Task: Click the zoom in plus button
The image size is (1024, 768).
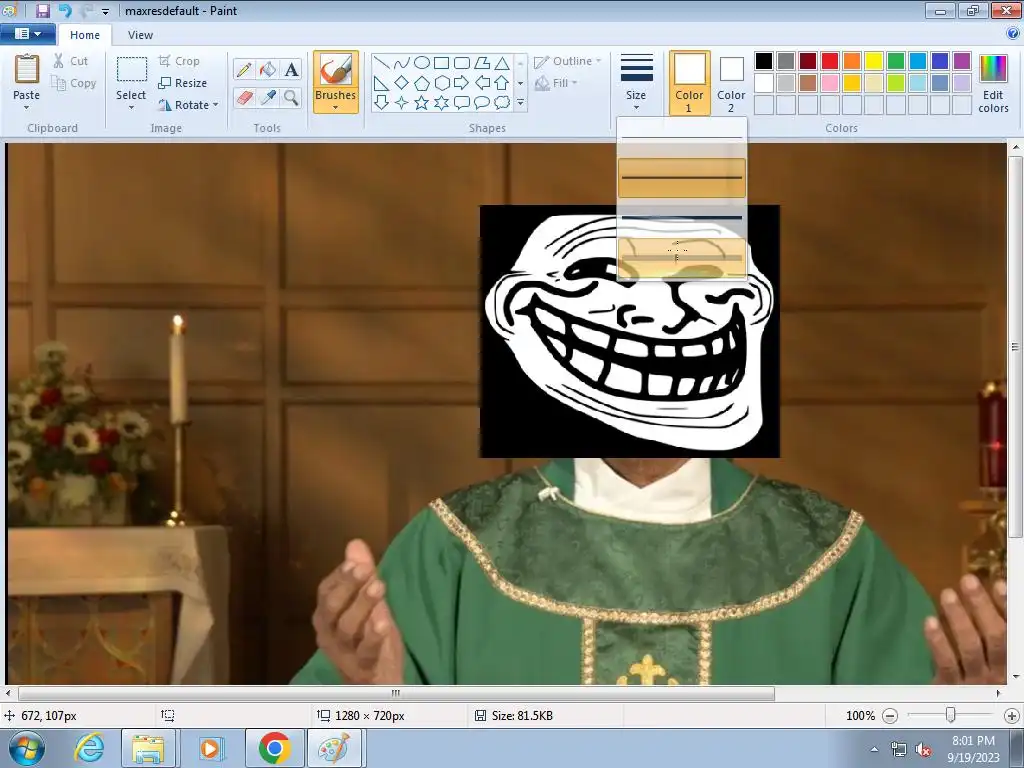Action: [x=1012, y=716]
